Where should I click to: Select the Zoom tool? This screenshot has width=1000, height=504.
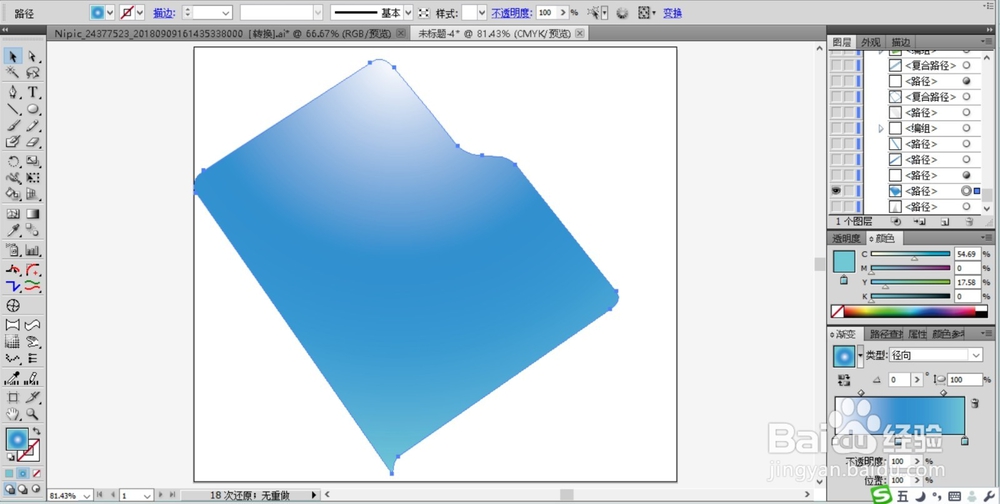point(33,413)
